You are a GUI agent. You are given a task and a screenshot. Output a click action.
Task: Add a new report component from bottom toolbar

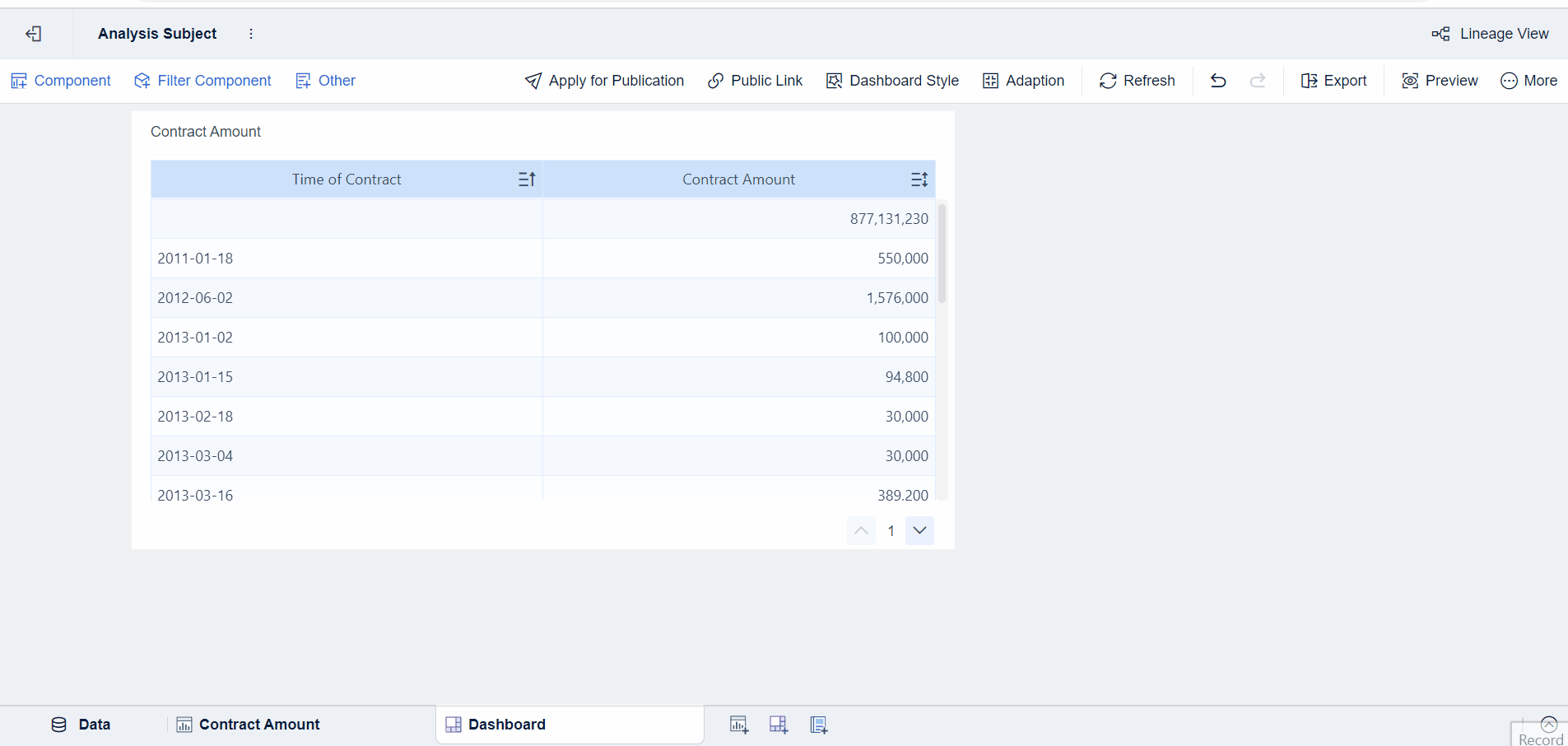[817, 725]
